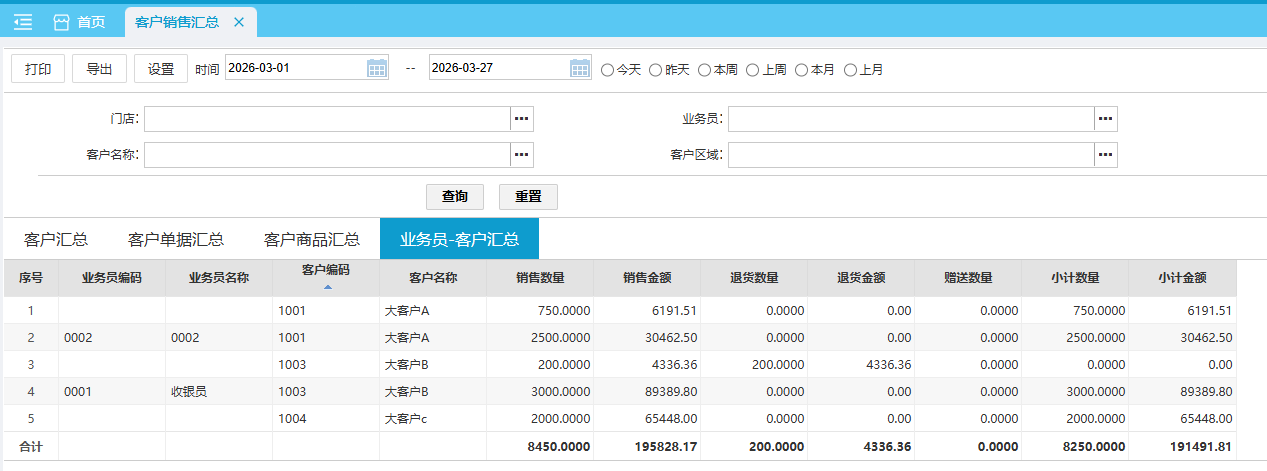Switch to the 客户汇总 tab
This screenshot has height=471, width=1267.
tap(56, 240)
